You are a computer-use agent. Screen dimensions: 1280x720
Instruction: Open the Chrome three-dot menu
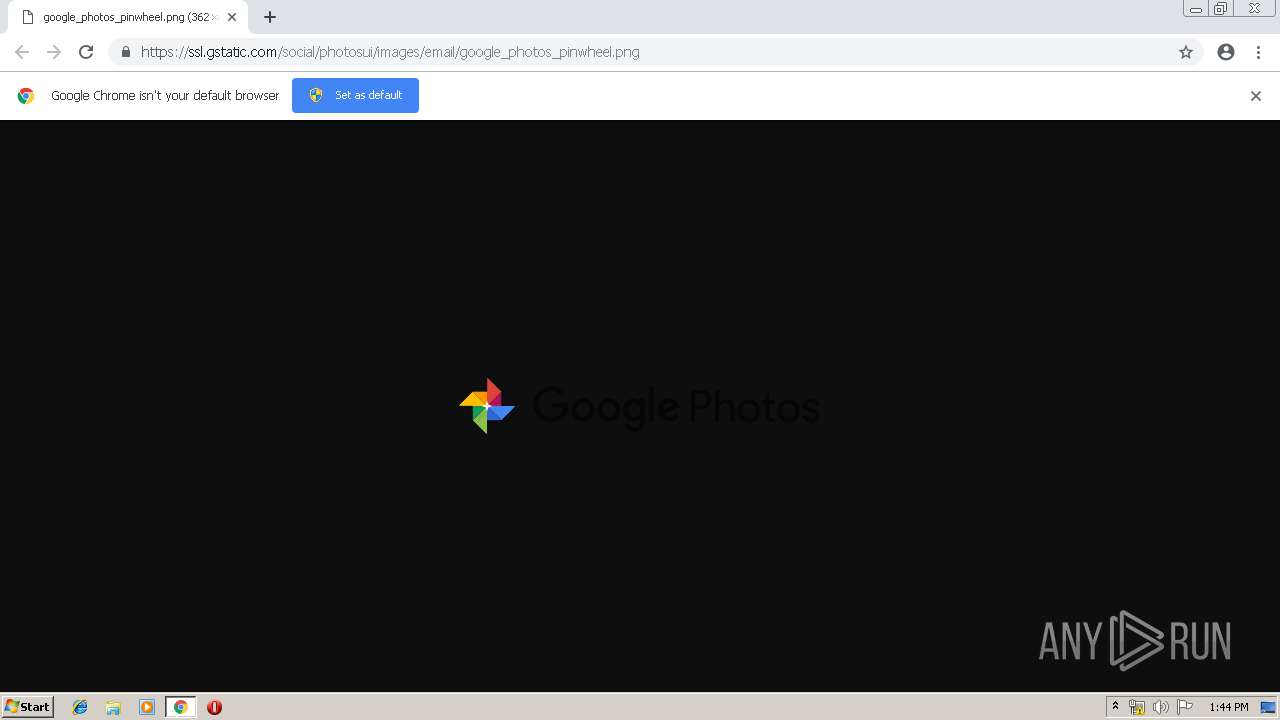[x=1258, y=52]
